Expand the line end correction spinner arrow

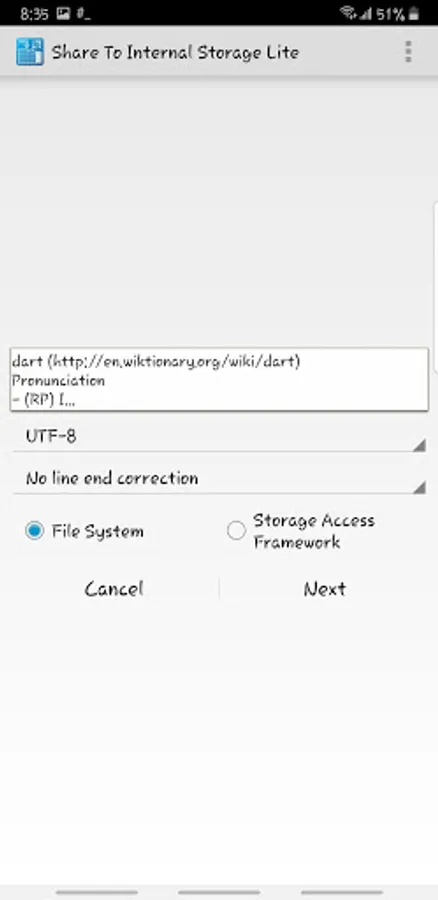pos(419,487)
